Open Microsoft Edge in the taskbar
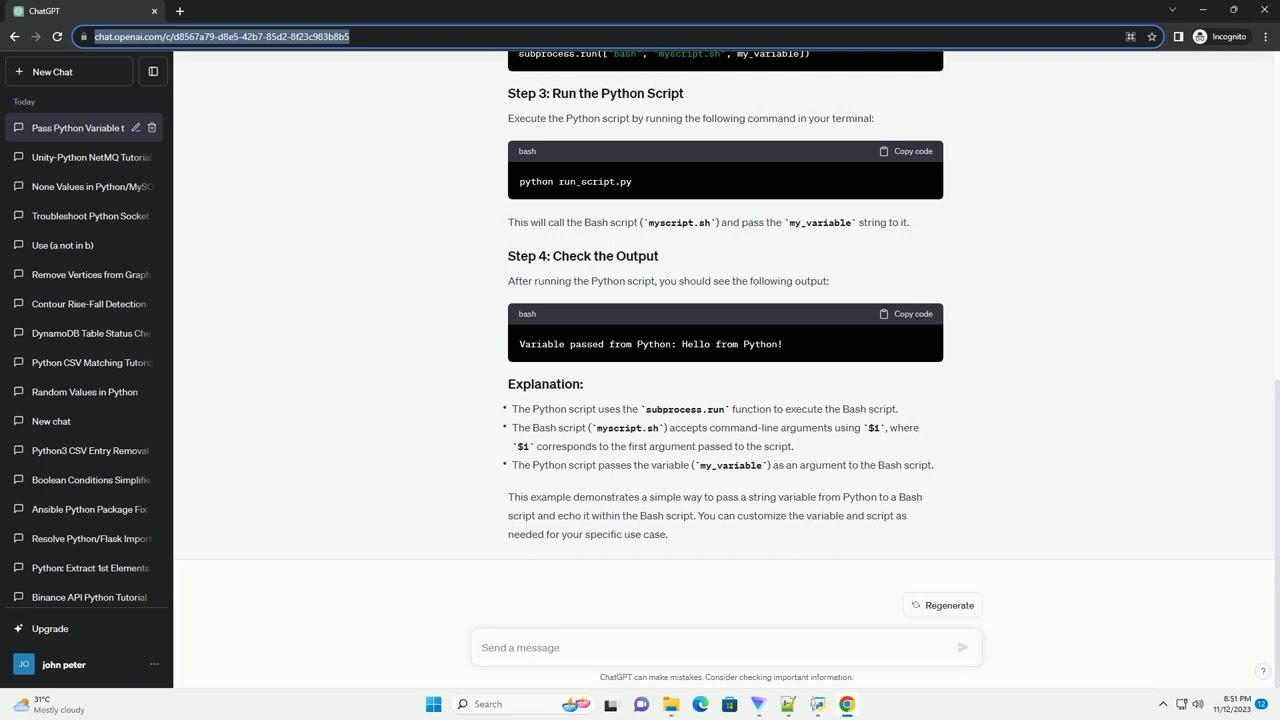This screenshot has height=720, width=1280. pyautogui.click(x=700, y=704)
